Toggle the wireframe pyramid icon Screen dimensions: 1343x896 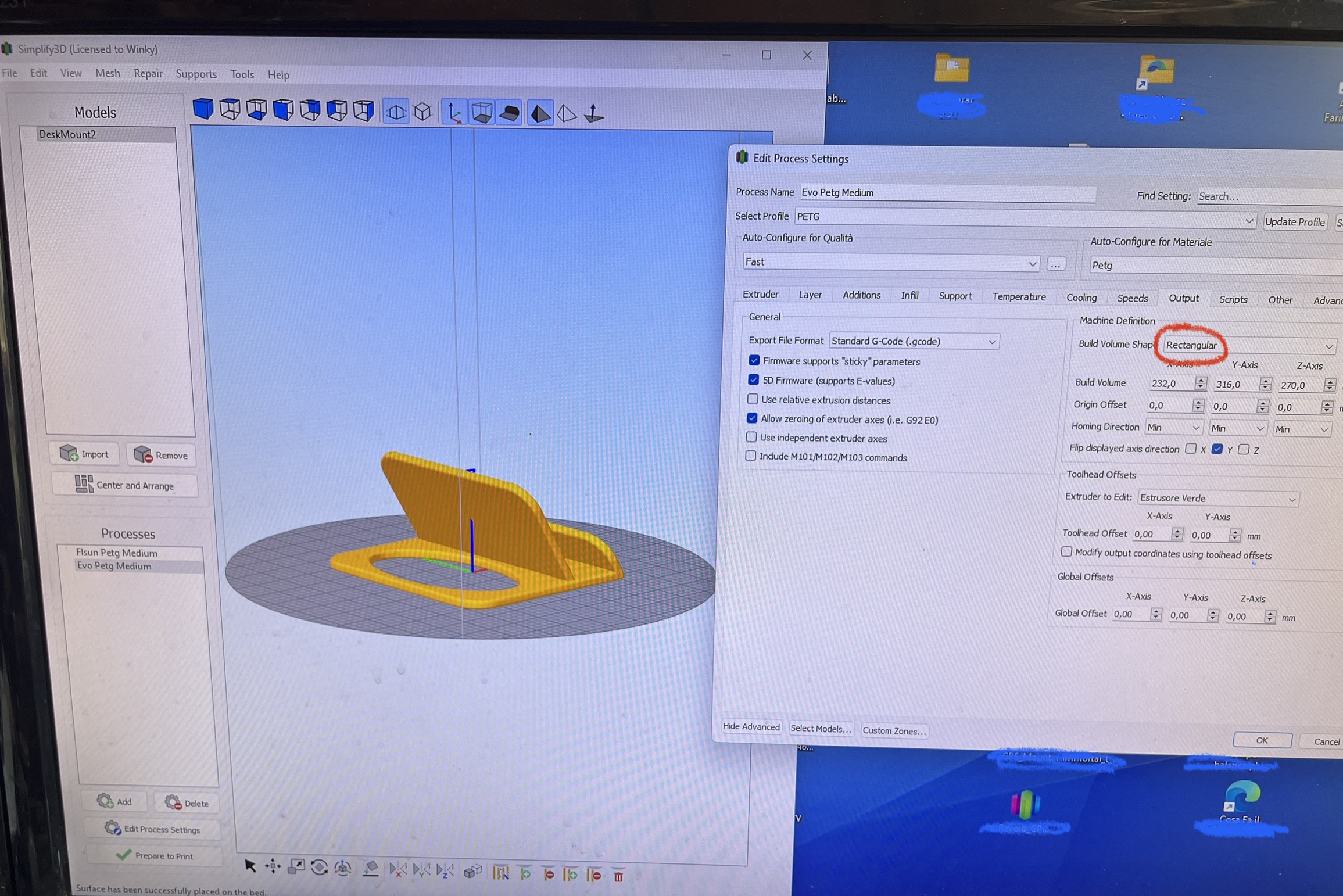(x=567, y=113)
